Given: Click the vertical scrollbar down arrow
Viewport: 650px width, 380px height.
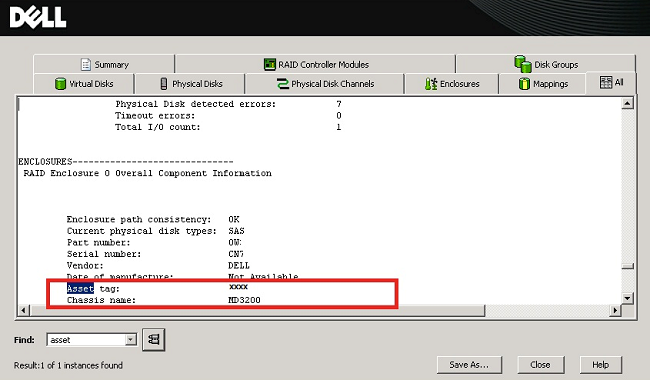Looking at the screenshot, I should click(628, 298).
